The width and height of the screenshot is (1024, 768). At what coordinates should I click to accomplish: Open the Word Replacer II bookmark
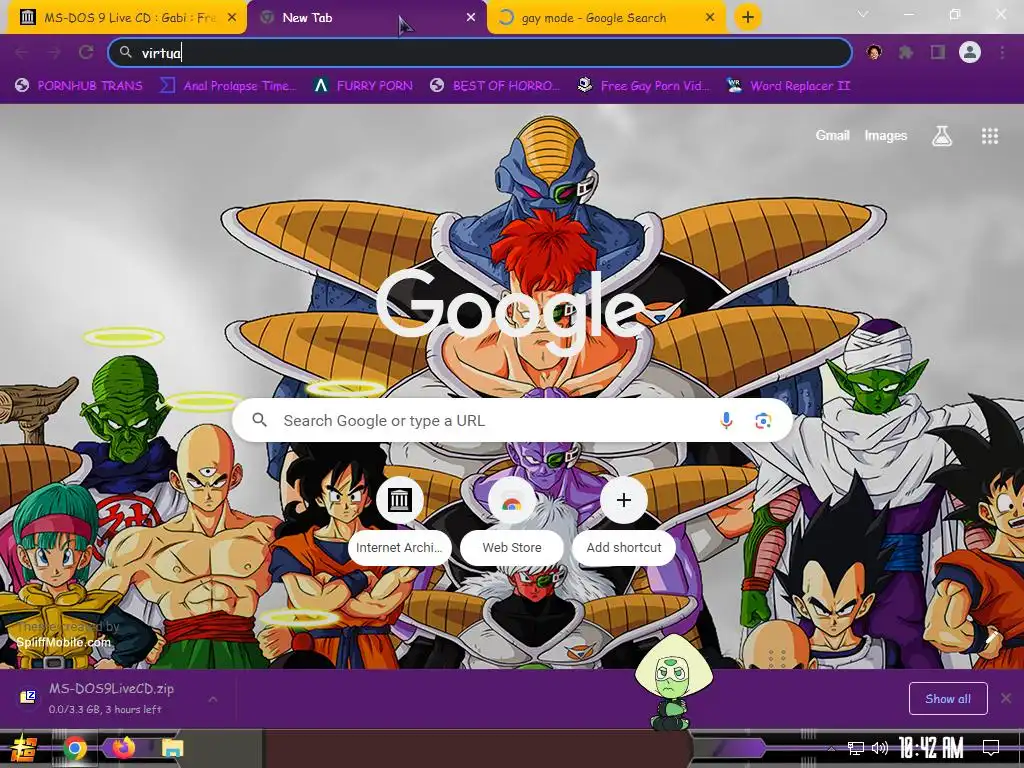[789, 86]
